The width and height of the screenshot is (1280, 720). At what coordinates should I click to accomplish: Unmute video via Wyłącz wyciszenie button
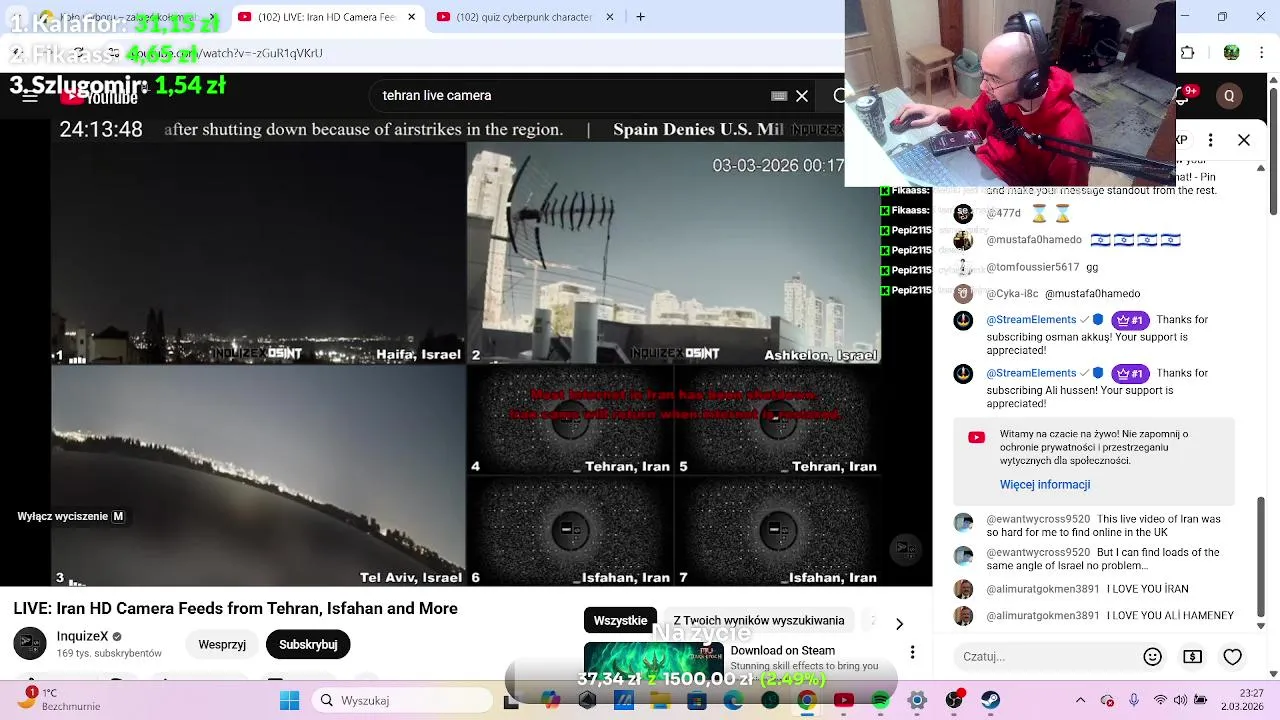click(71, 517)
